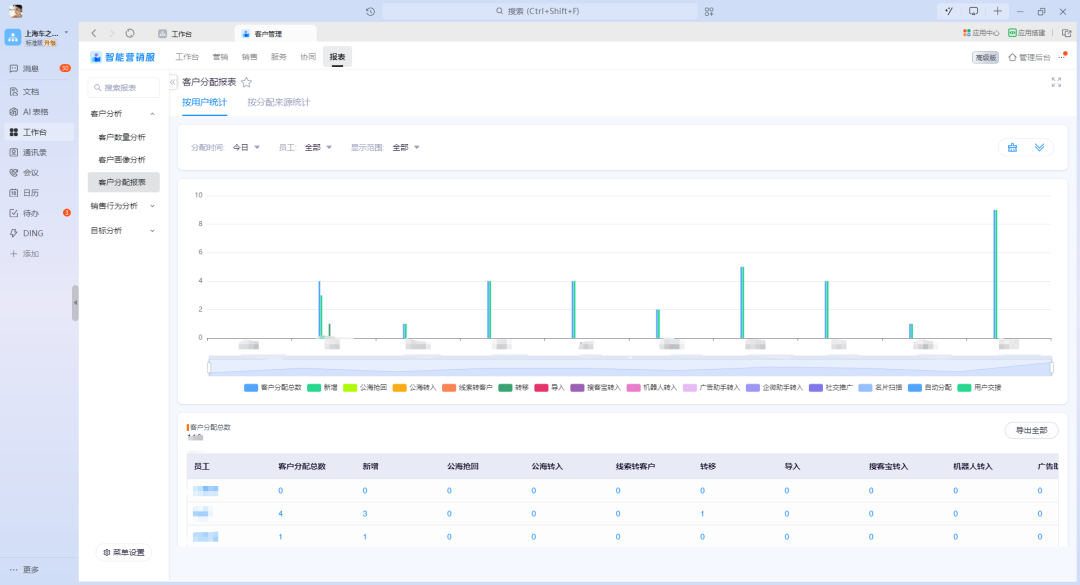Collapse the sidebar using the edge handle

75,302
